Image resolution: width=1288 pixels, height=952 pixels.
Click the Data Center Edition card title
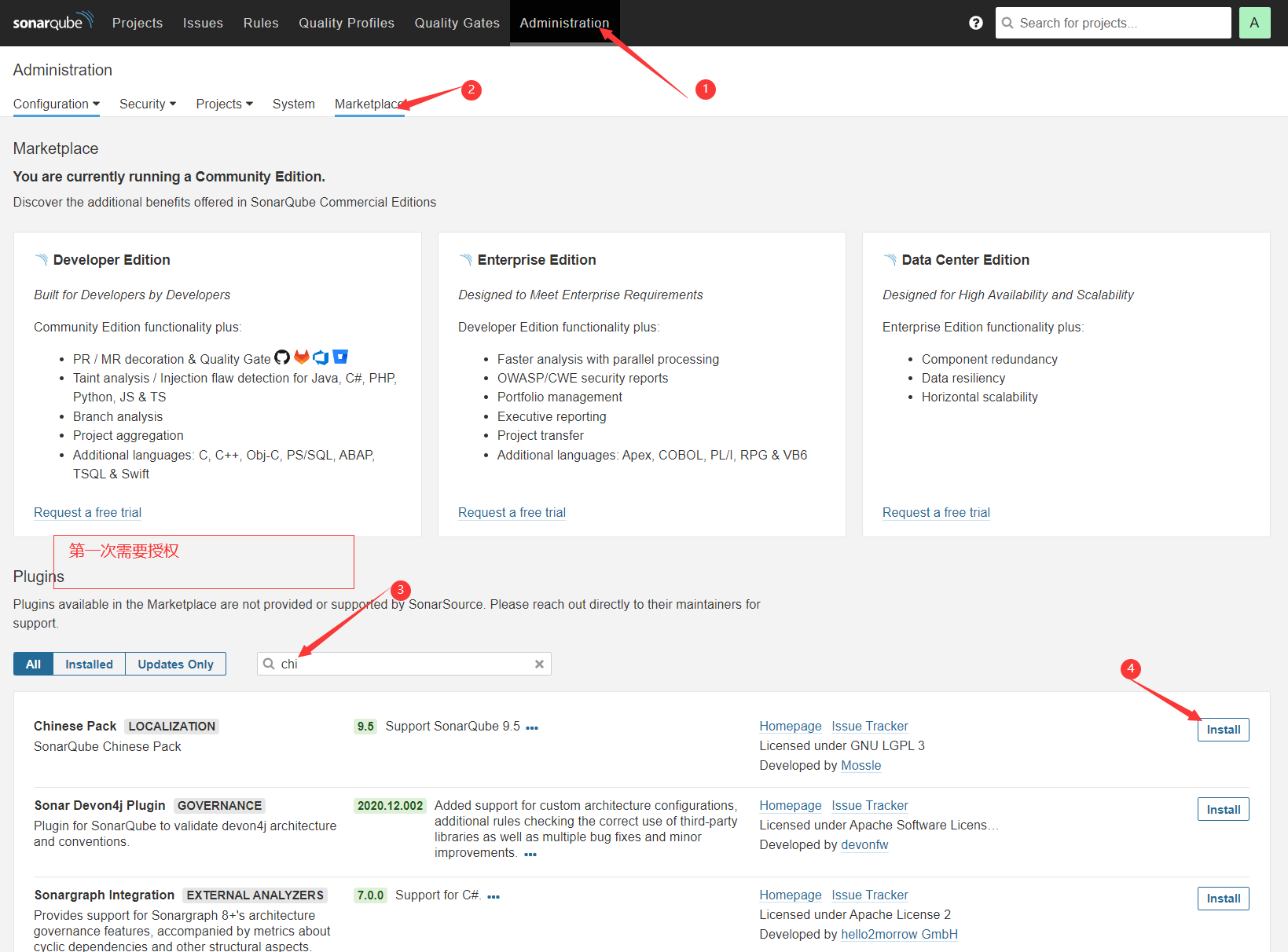click(x=966, y=260)
